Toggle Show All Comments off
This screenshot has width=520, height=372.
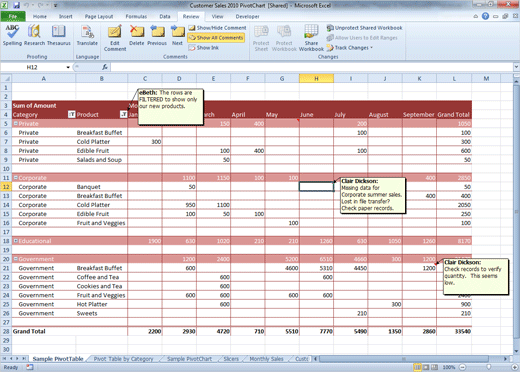pos(216,38)
